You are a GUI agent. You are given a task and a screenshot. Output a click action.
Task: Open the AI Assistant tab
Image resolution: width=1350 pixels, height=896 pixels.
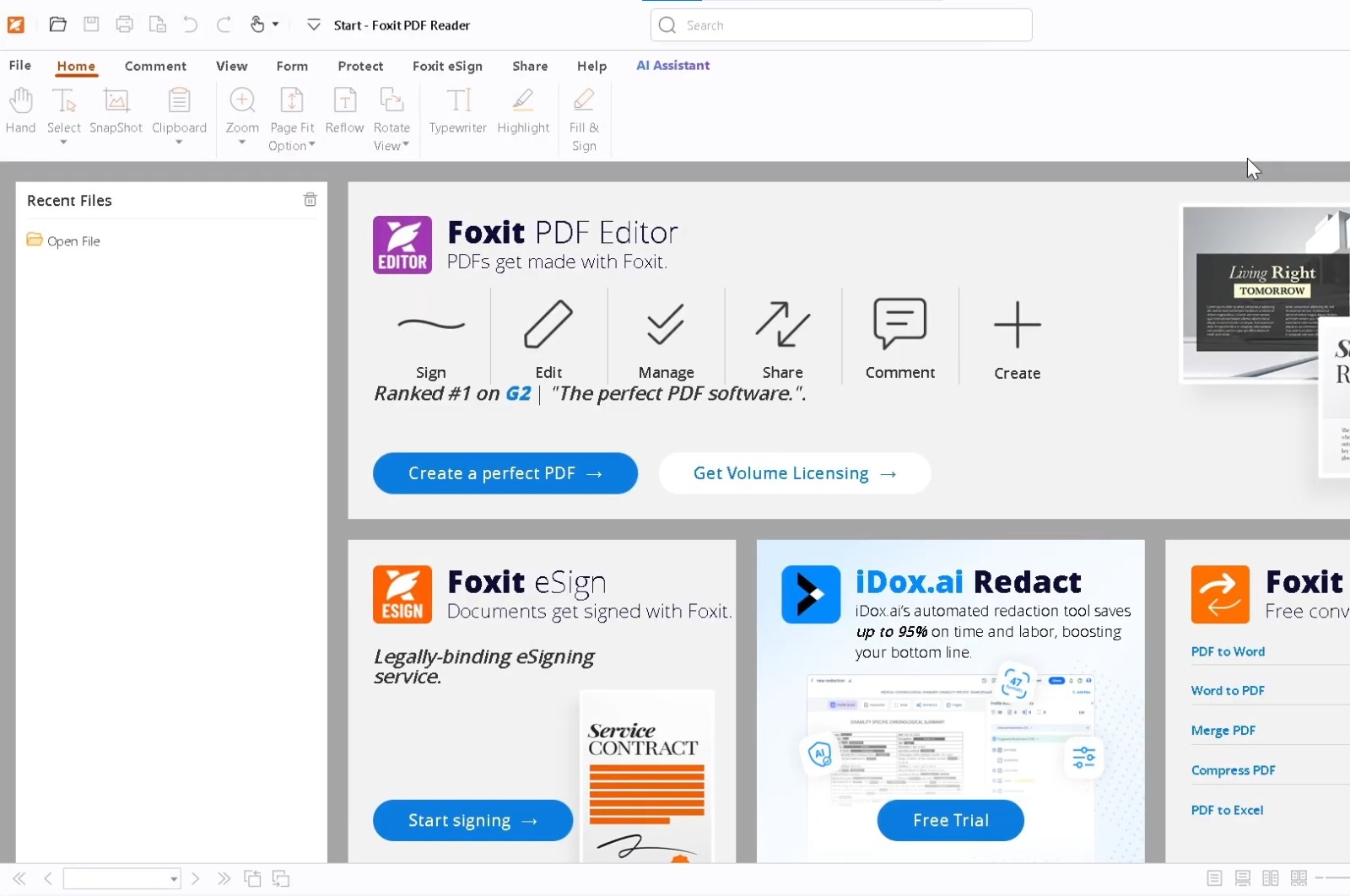tap(672, 65)
